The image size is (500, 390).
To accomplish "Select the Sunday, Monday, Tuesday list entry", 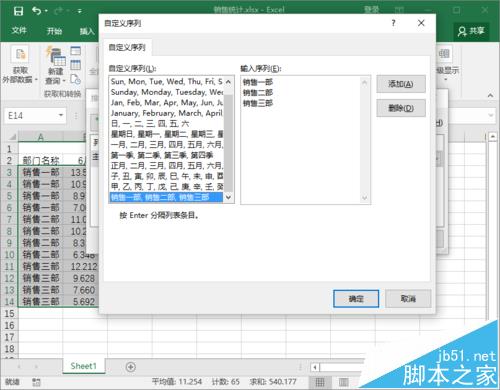I will pos(167,92).
